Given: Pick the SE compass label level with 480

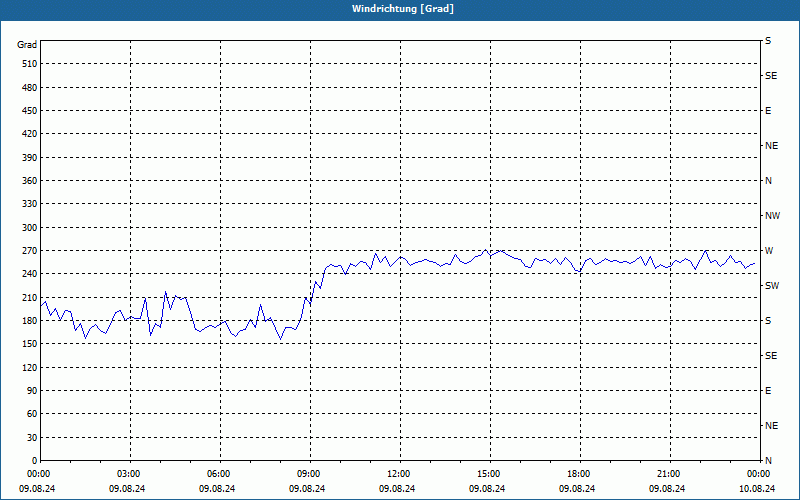Looking at the screenshot, I should [771, 76].
